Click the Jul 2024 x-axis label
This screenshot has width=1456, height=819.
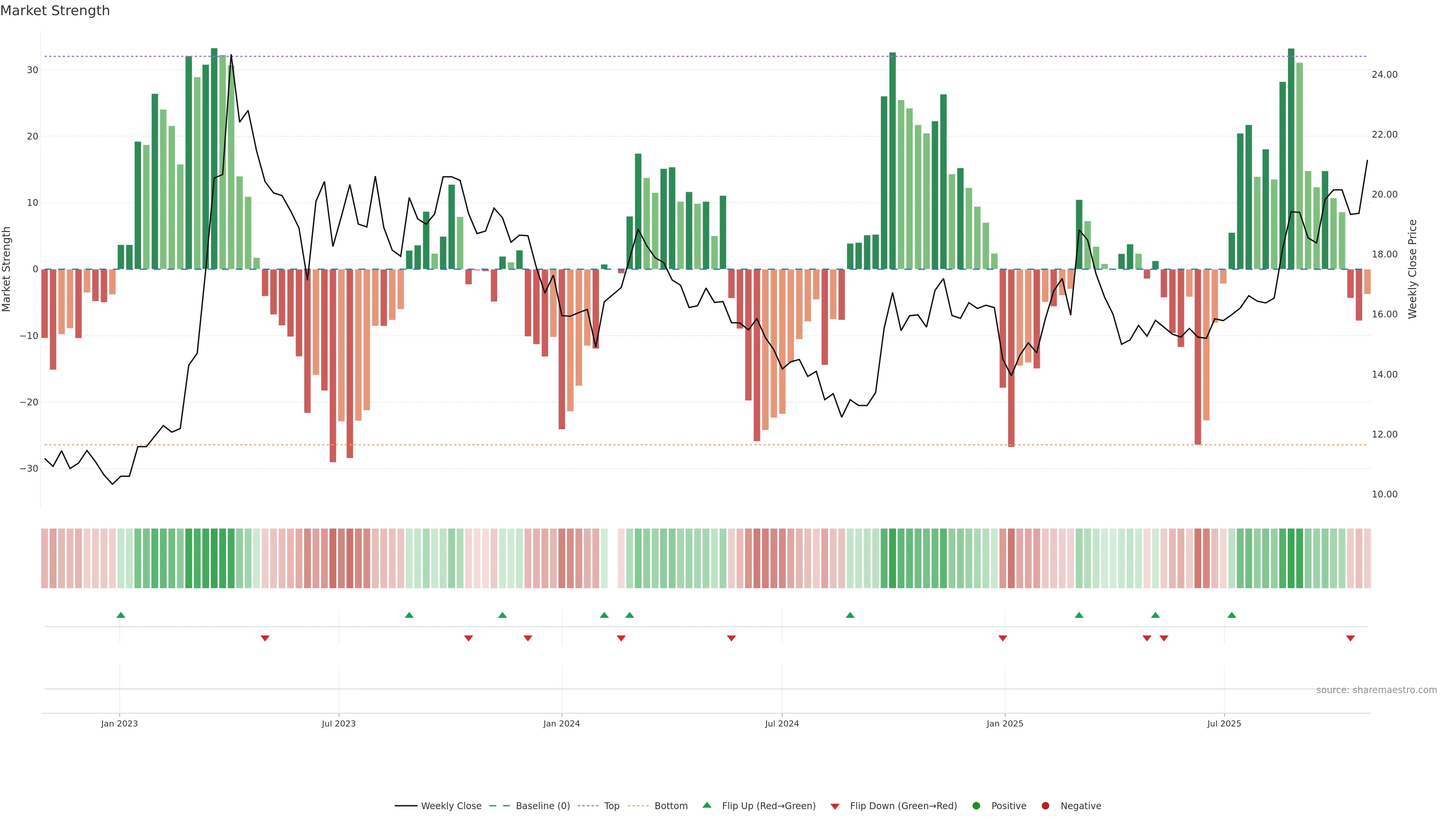(782, 723)
